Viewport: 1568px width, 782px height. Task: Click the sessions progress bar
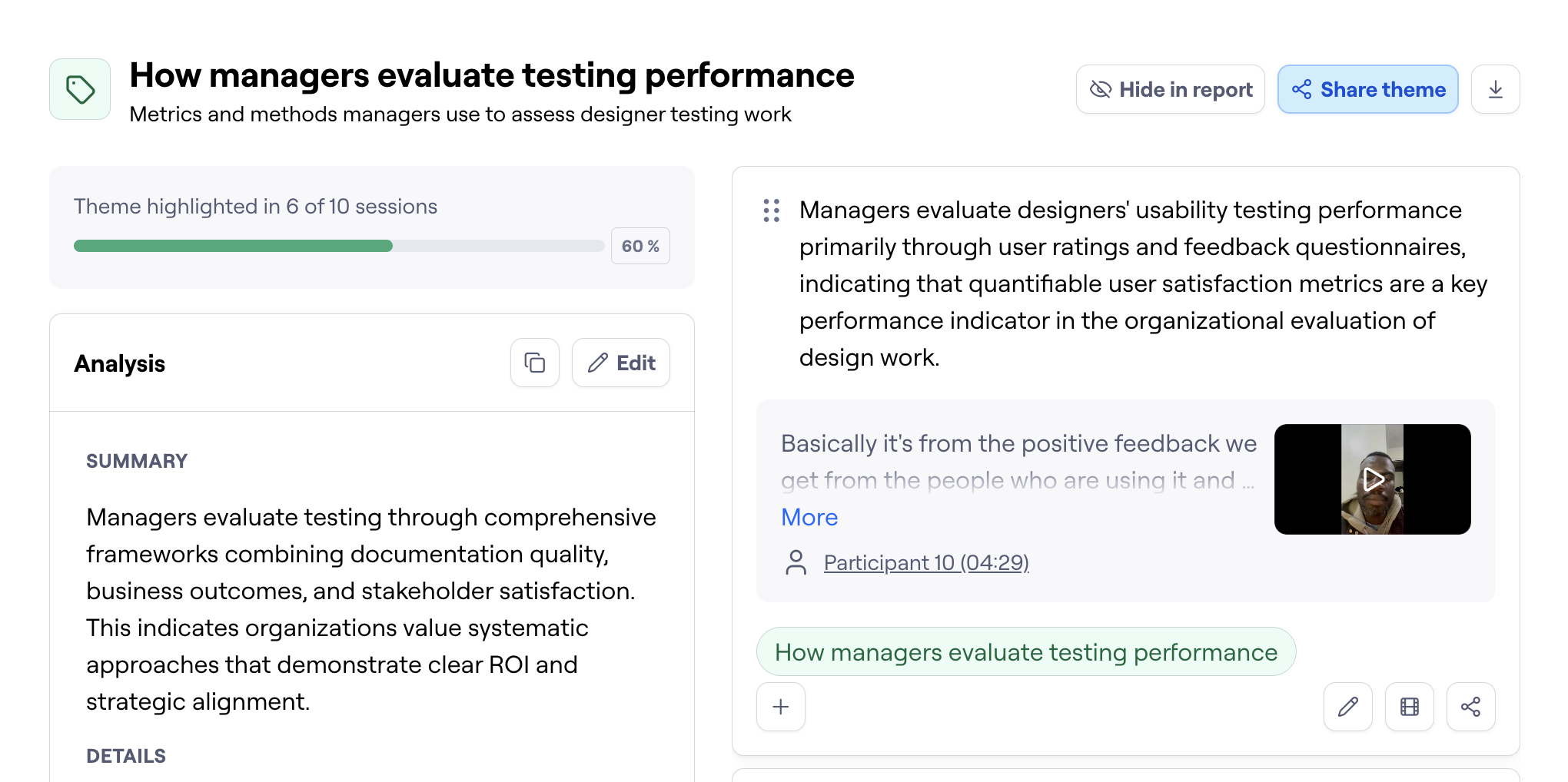[338, 246]
